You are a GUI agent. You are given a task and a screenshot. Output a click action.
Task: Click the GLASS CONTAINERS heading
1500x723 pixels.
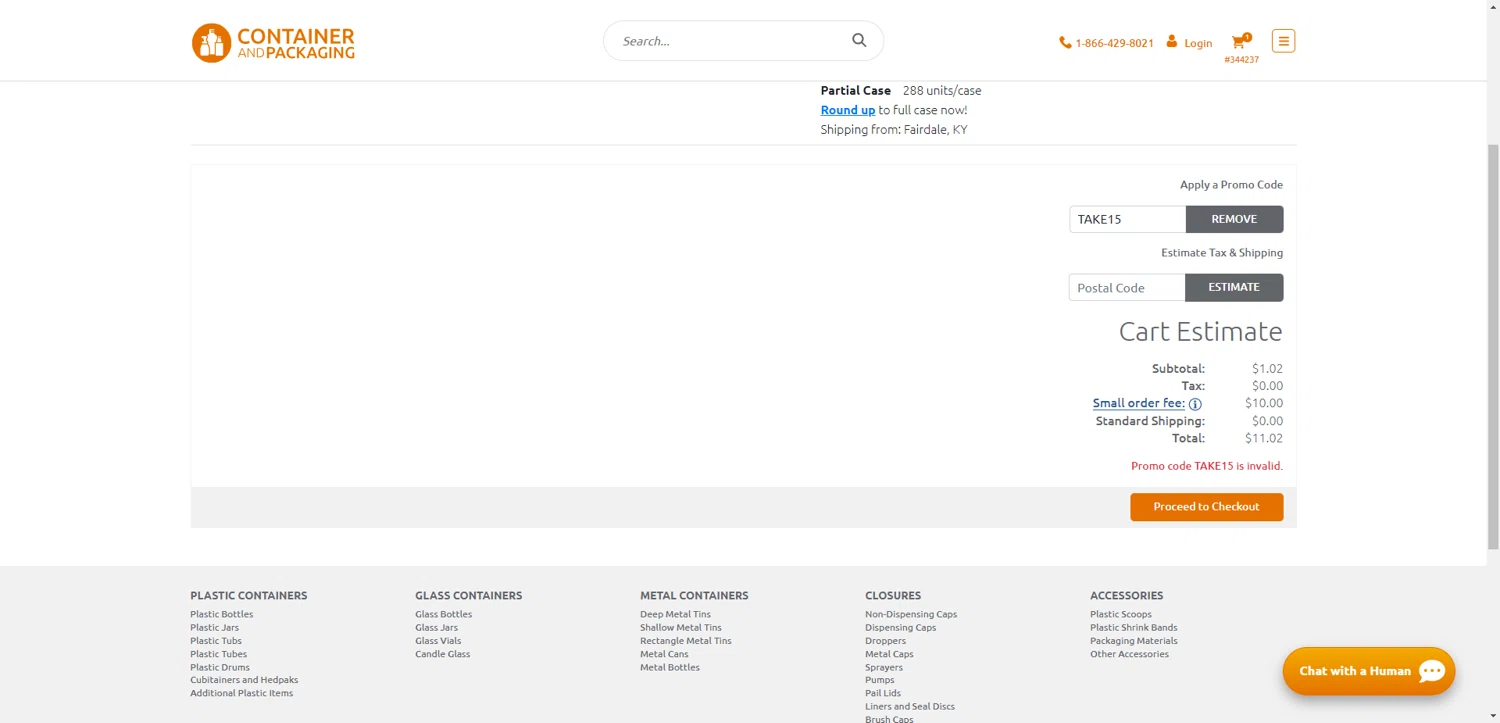pyautogui.click(x=469, y=595)
